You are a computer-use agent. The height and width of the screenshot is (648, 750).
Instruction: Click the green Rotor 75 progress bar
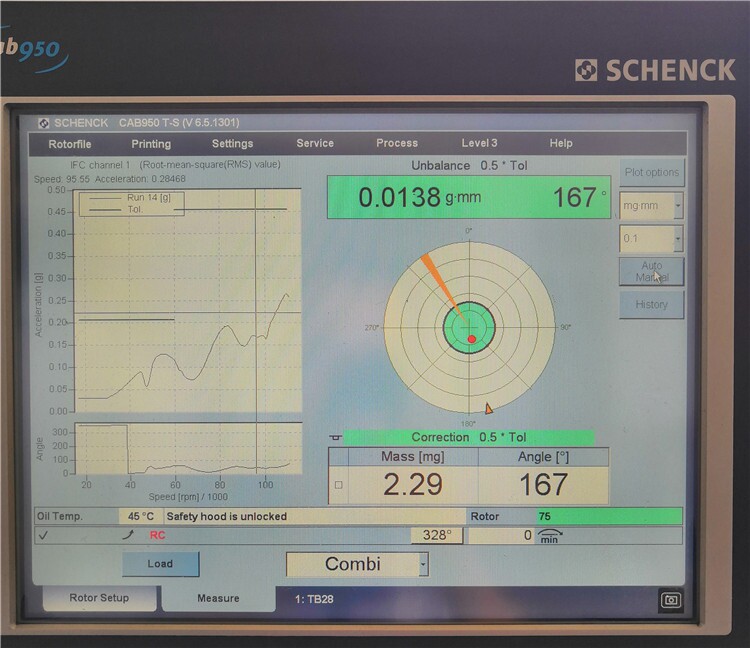(609, 516)
